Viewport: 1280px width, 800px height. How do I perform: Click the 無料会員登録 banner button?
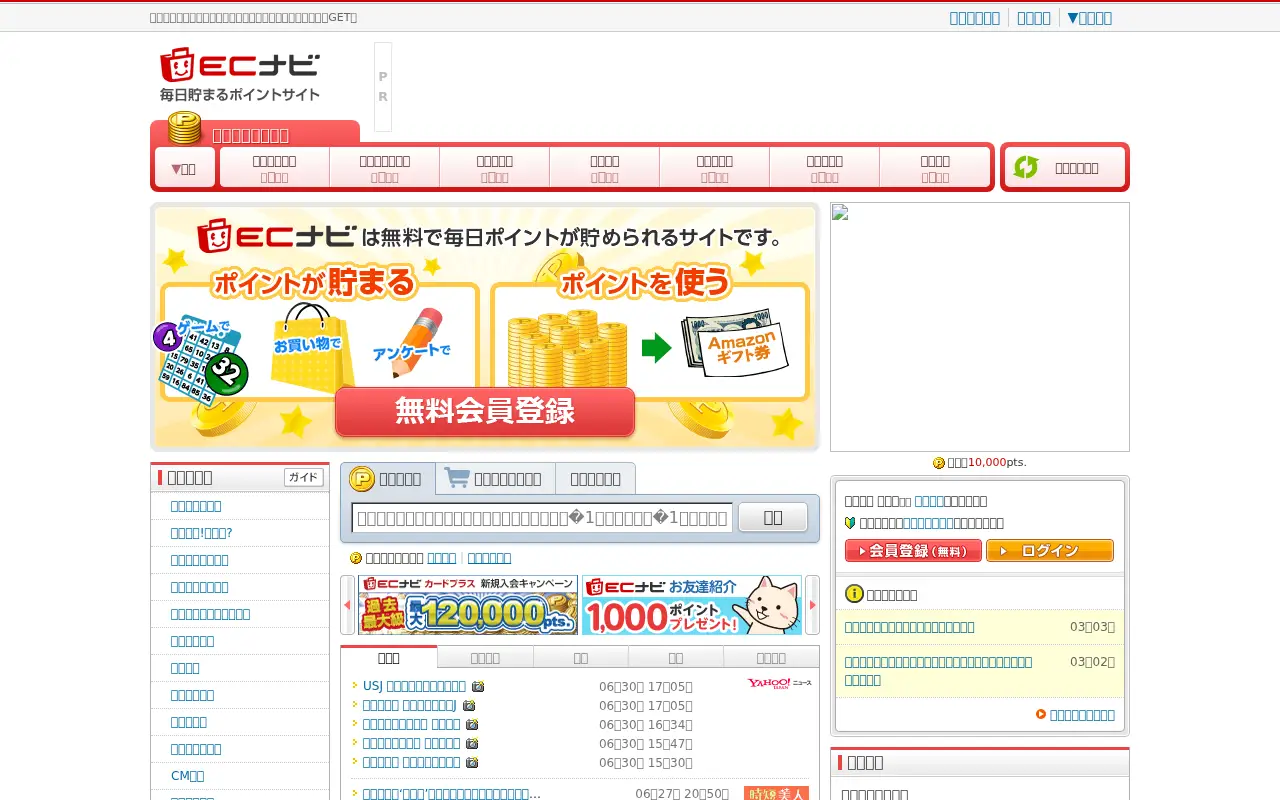(485, 412)
